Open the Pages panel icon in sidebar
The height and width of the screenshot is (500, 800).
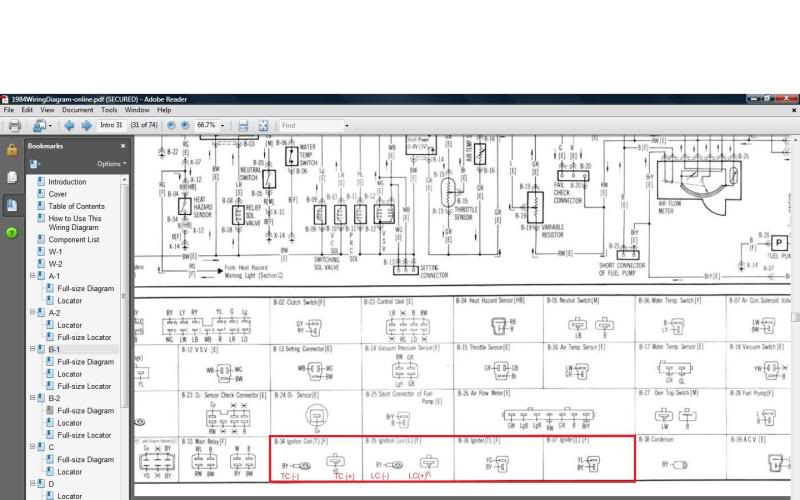[x=11, y=177]
